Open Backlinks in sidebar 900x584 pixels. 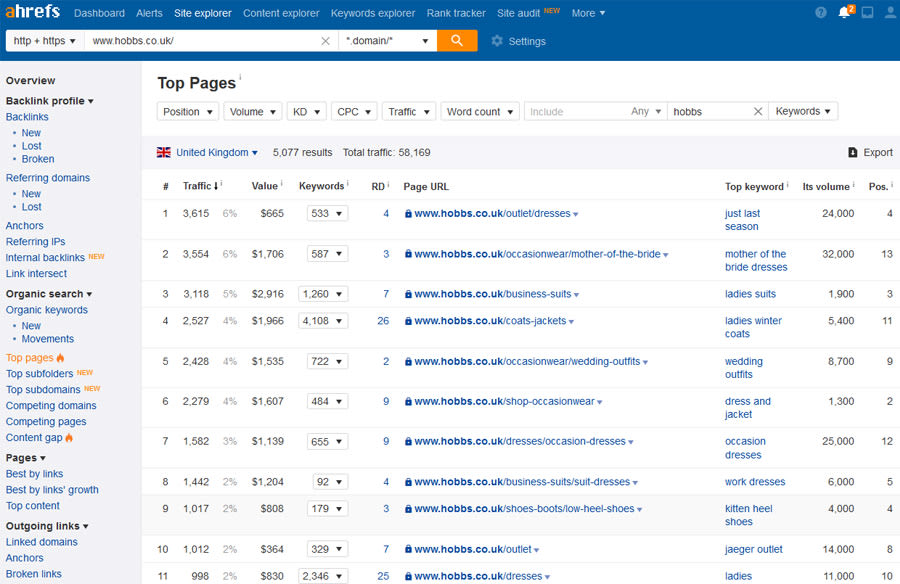(27, 117)
